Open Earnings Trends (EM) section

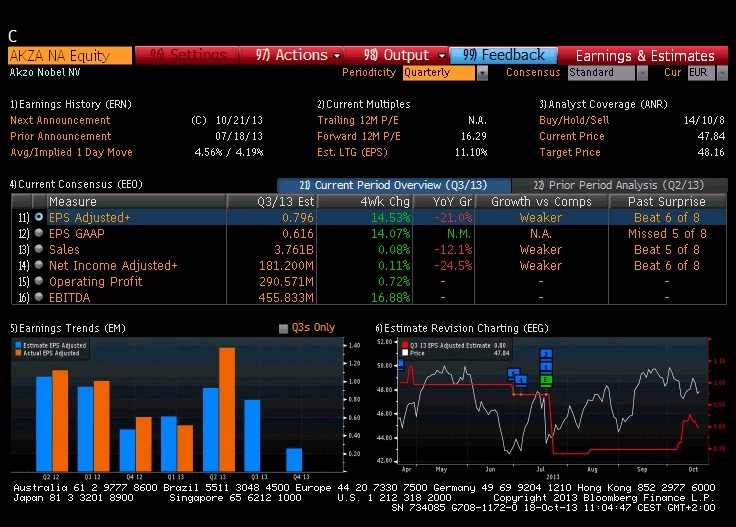click(68, 328)
